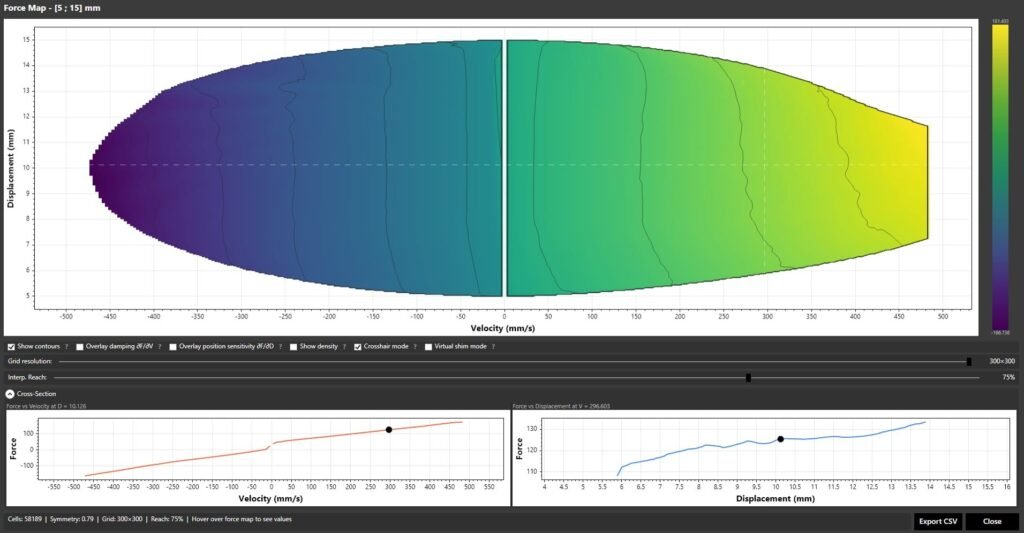Click the Interp. Reach label
Screen dimensions: 1024x533
pos(27,378)
